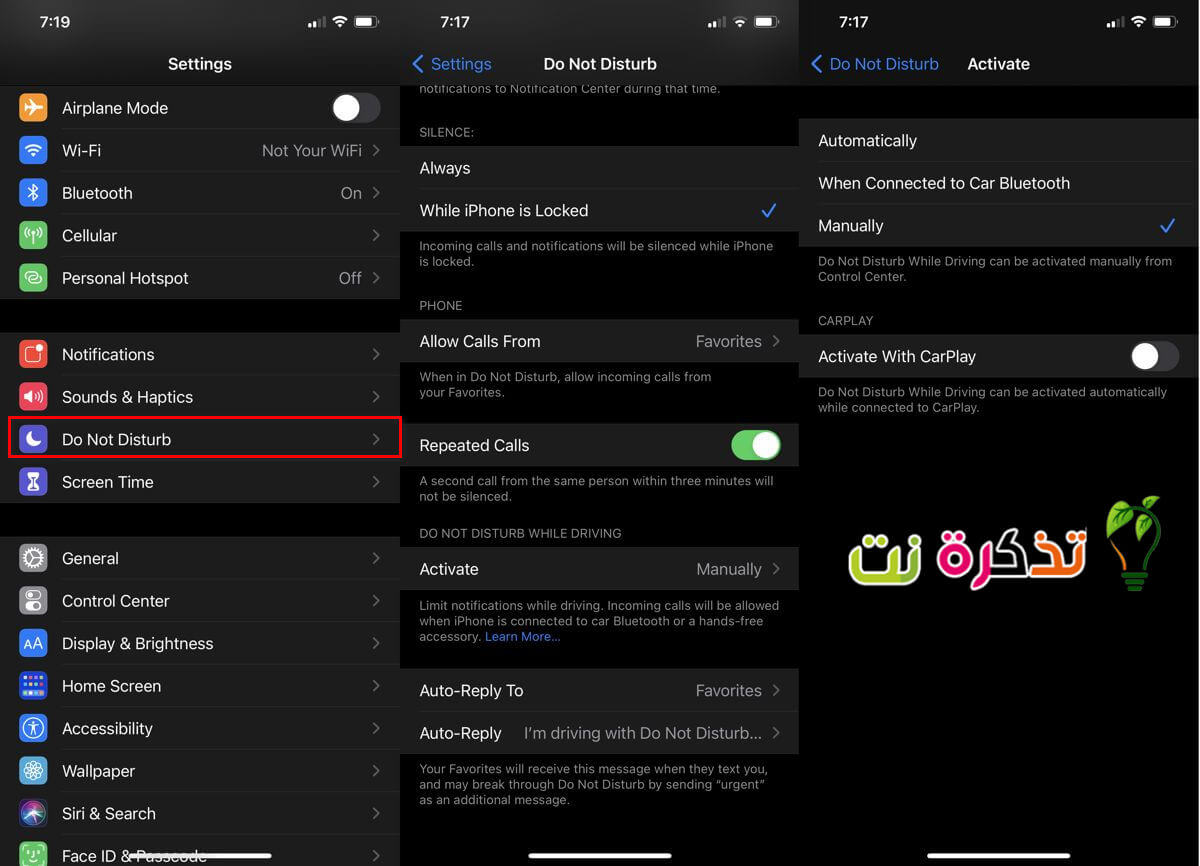Open Wi-Fi row chevron next to Not Your WiFi
The image size is (1200, 866).
[x=376, y=150]
